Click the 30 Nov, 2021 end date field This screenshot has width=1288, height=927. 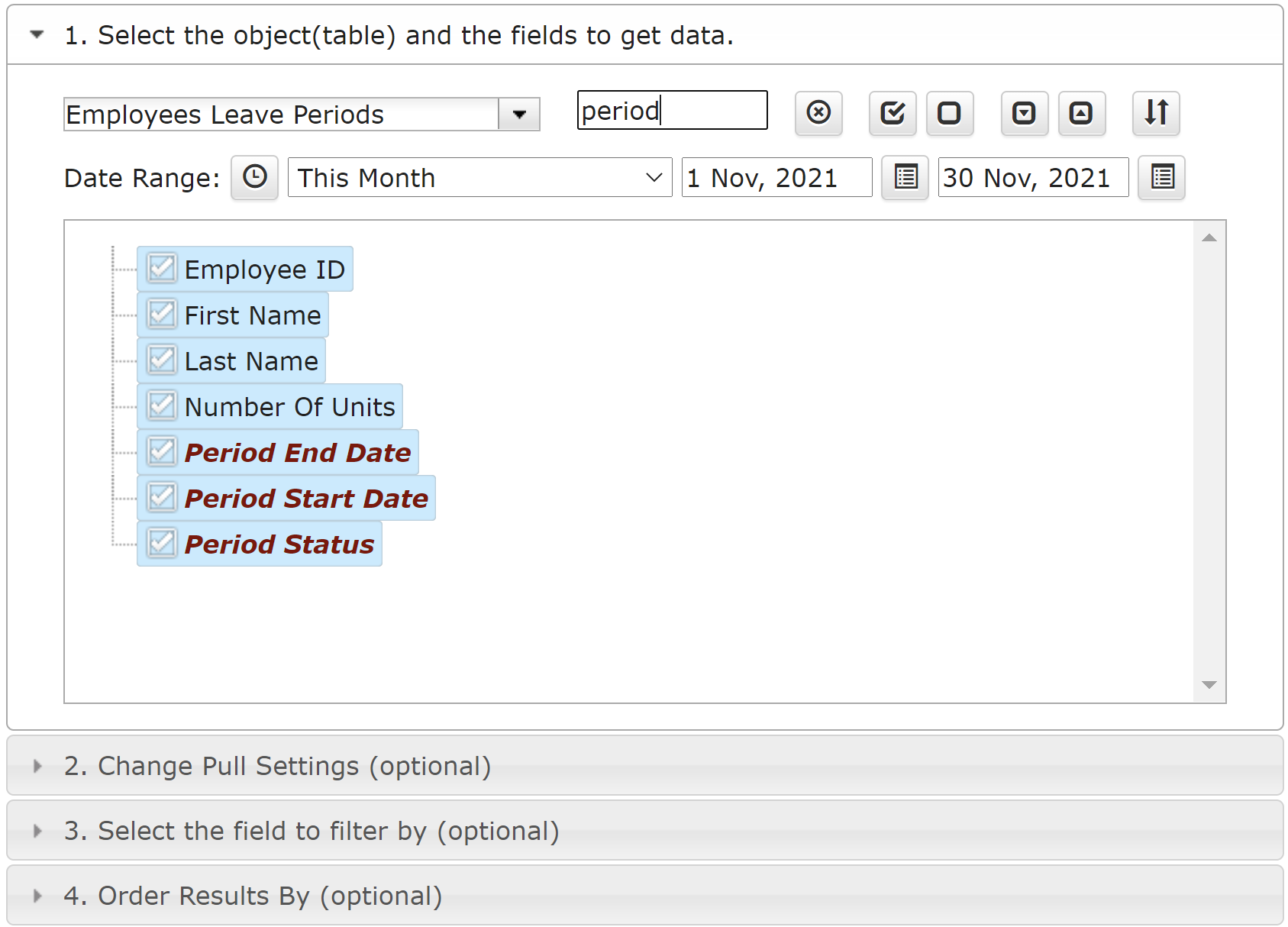(1033, 177)
